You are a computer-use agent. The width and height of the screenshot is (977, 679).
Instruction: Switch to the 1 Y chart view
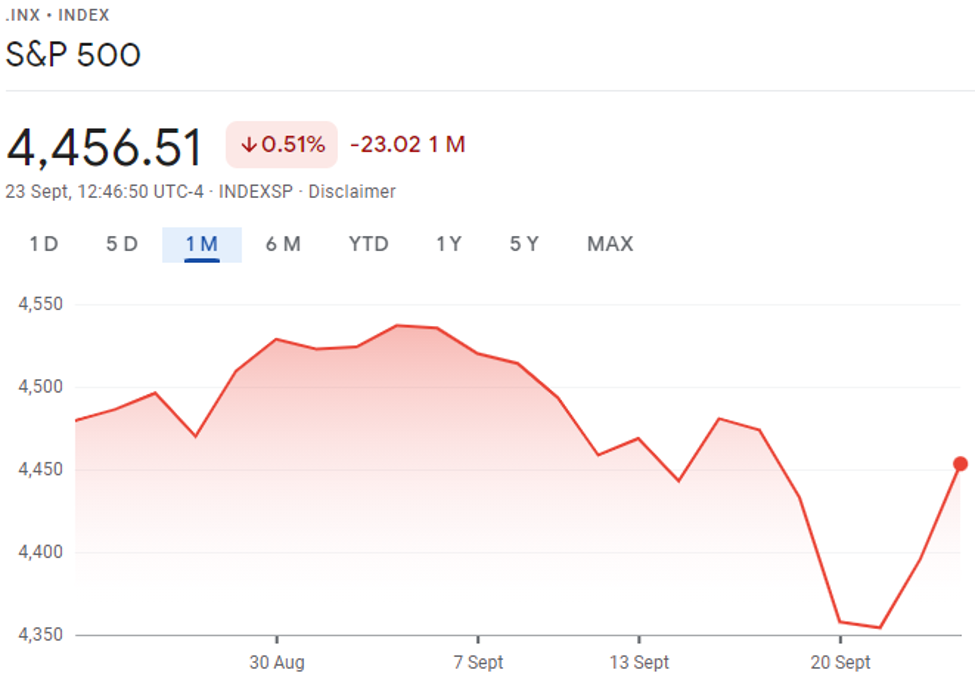[x=448, y=244]
